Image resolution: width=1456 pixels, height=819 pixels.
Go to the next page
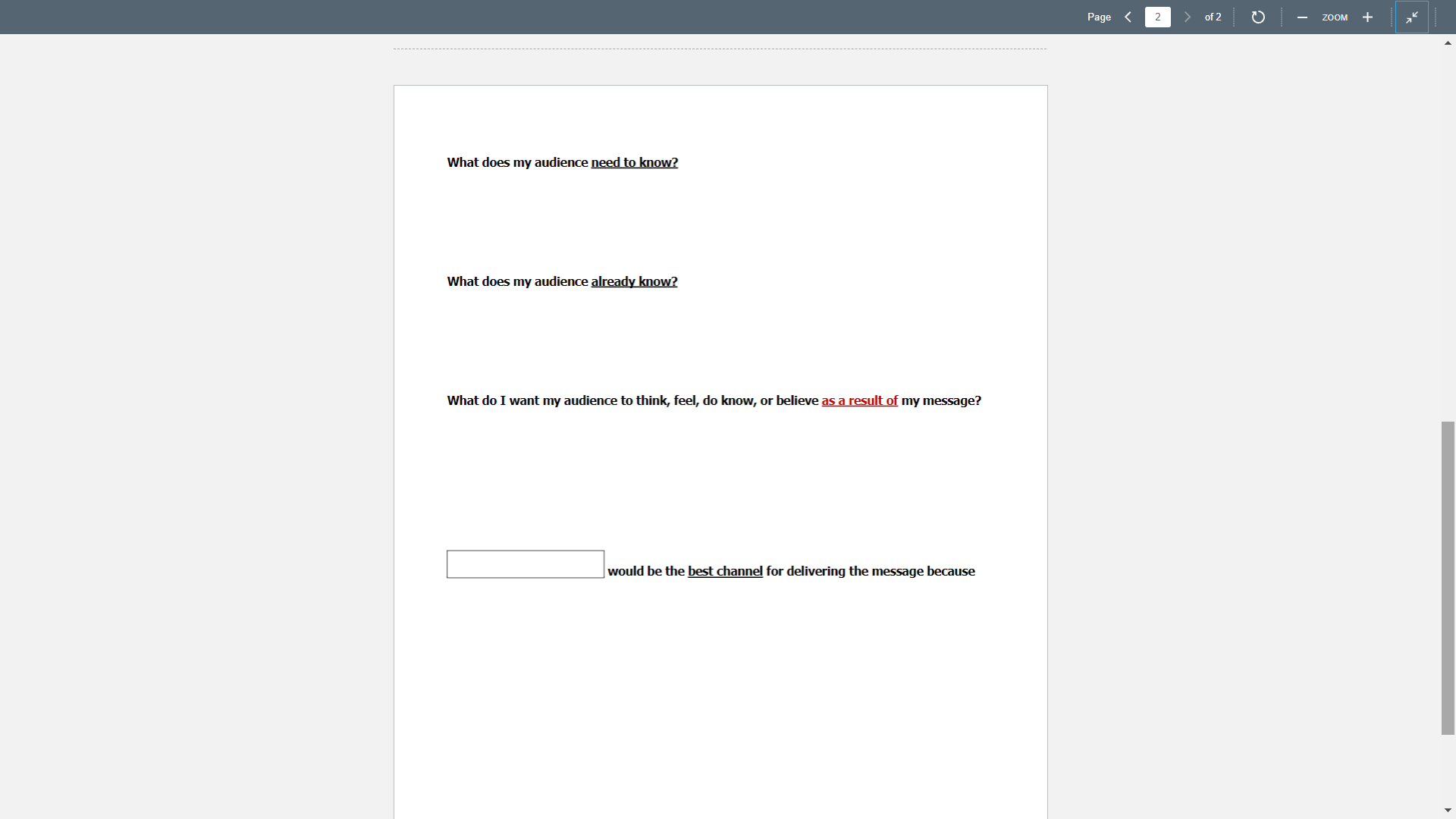click(x=1187, y=17)
